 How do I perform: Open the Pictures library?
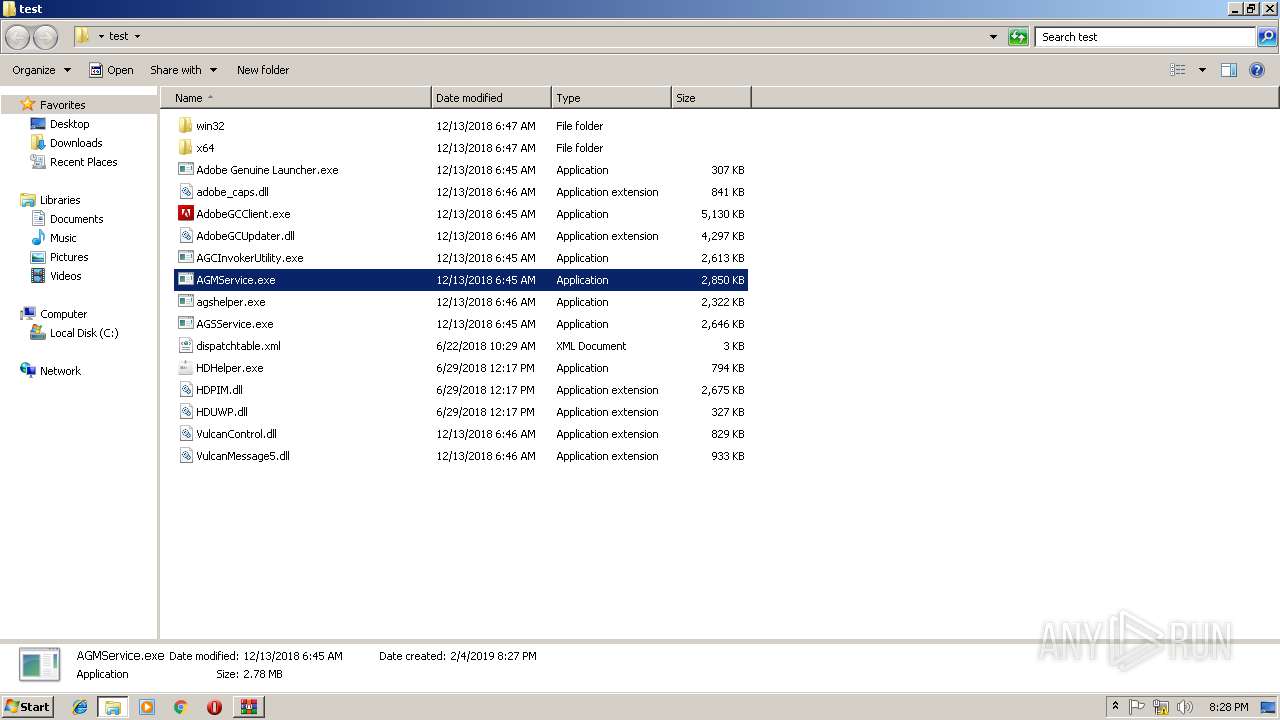pos(69,257)
